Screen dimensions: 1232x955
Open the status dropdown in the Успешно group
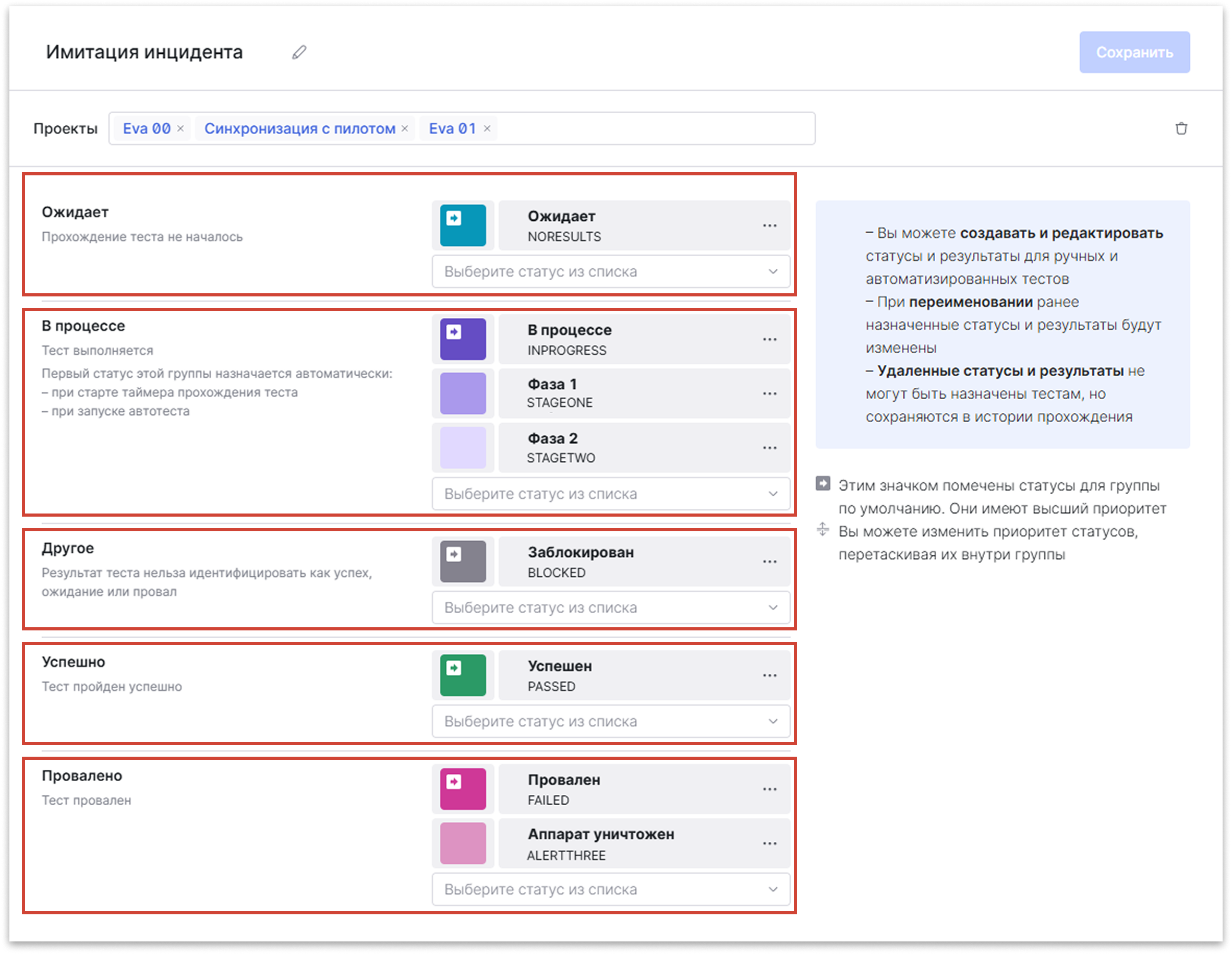(610, 721)
